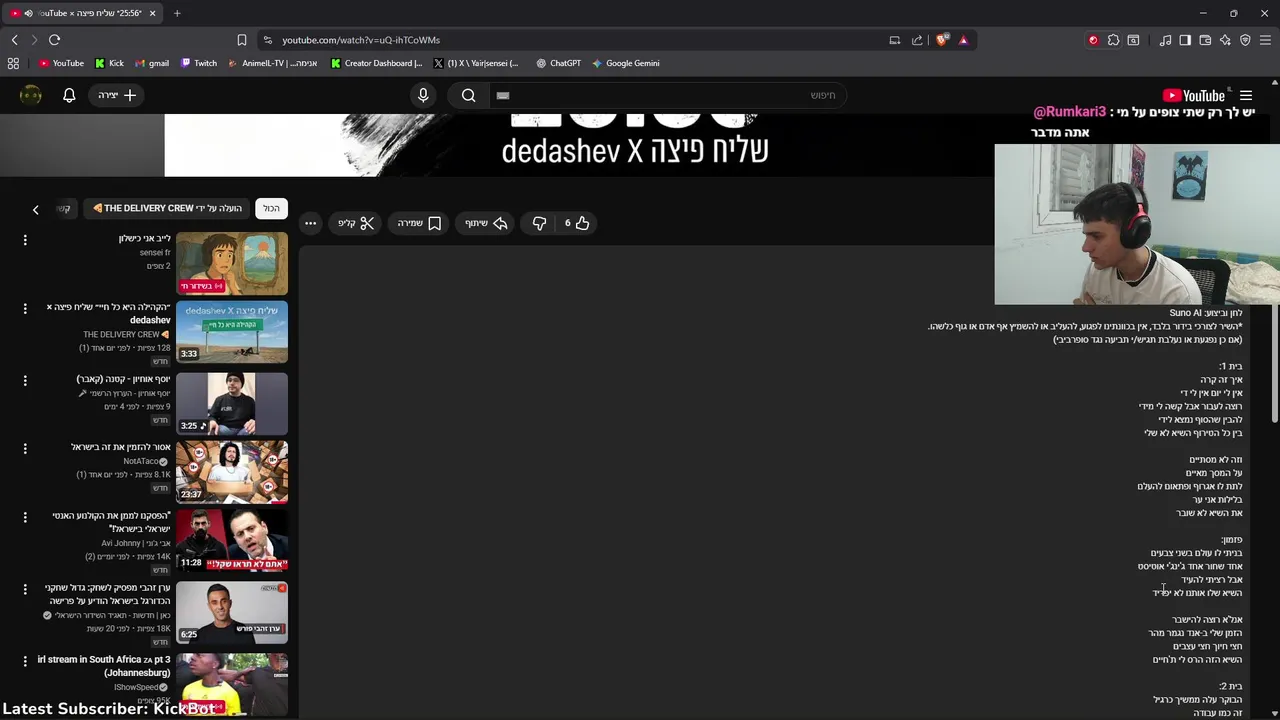
Task: Save video with the שמירה bookmark button
Action: 420,223
